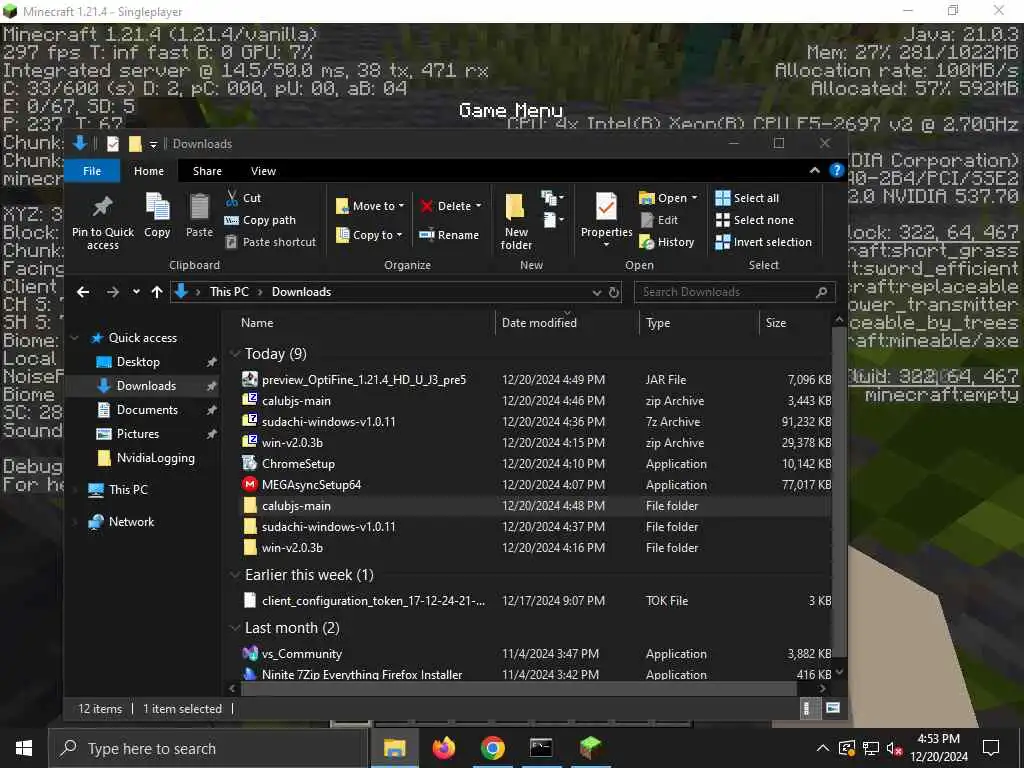The width and height of the screenshot is (1024, 768).
Task: Open the terminal icon in the taskbar
Action: tap(541, 748)
